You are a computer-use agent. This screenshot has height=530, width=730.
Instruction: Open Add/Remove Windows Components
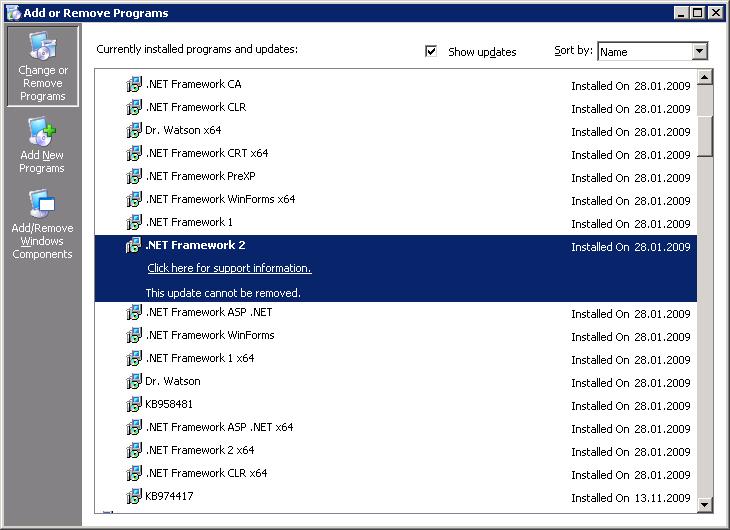click(x=42, y=224)
